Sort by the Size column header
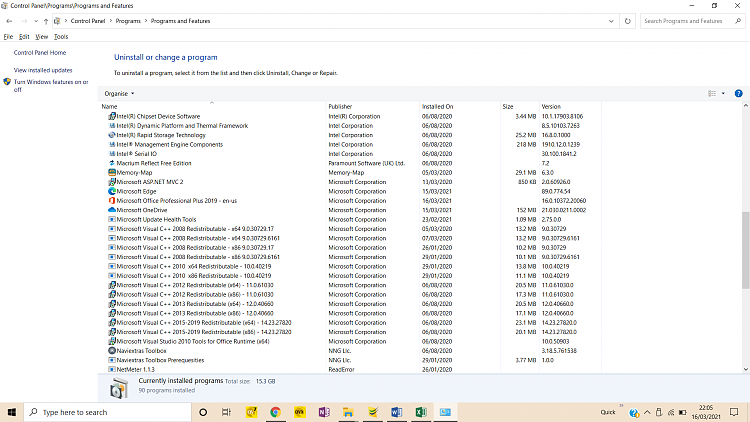The width and height of the screenshot is (750, 422). 519,106
